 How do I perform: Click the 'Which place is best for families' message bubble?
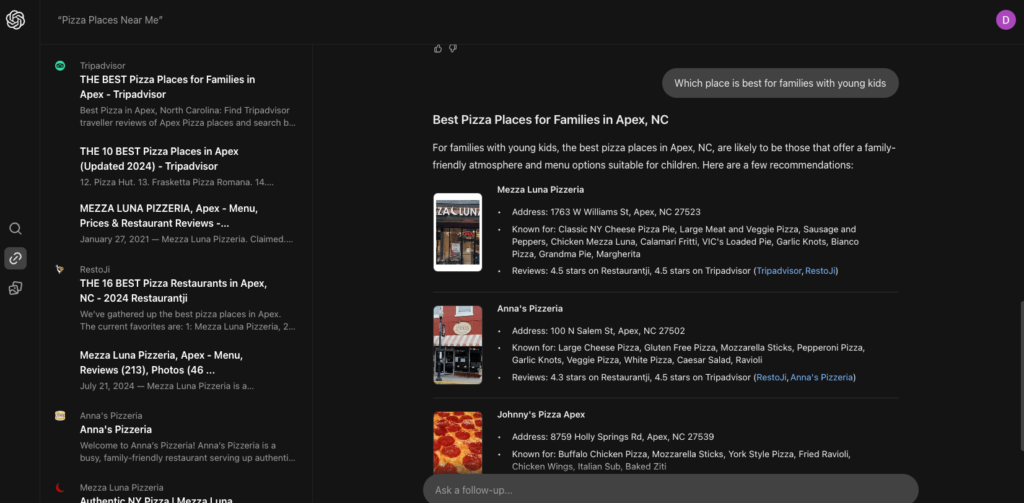[x=780, y=83]
